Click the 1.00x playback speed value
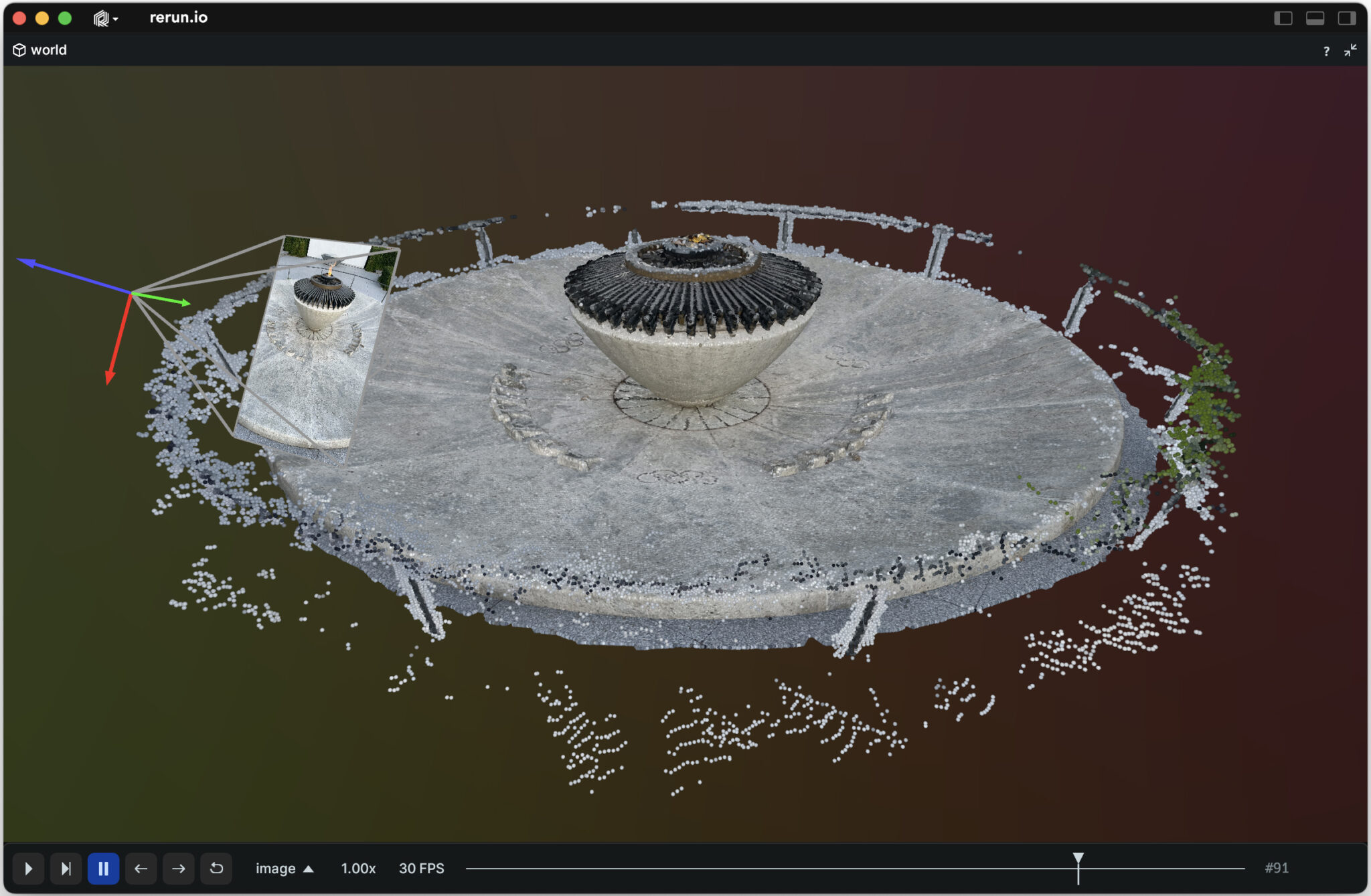Viewport: 1371px width, 896px height. (358, 868)
